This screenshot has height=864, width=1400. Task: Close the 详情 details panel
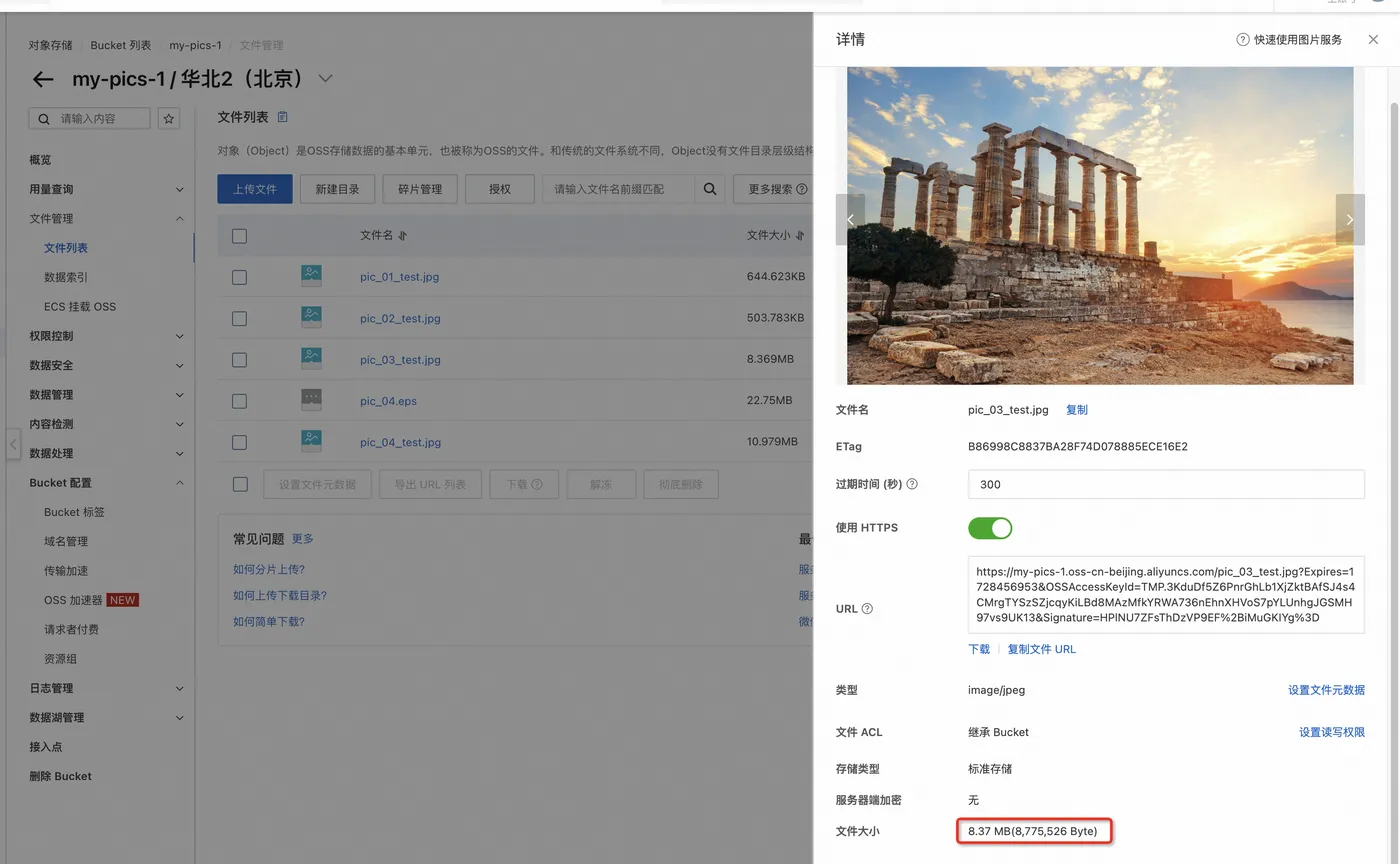1373,40
